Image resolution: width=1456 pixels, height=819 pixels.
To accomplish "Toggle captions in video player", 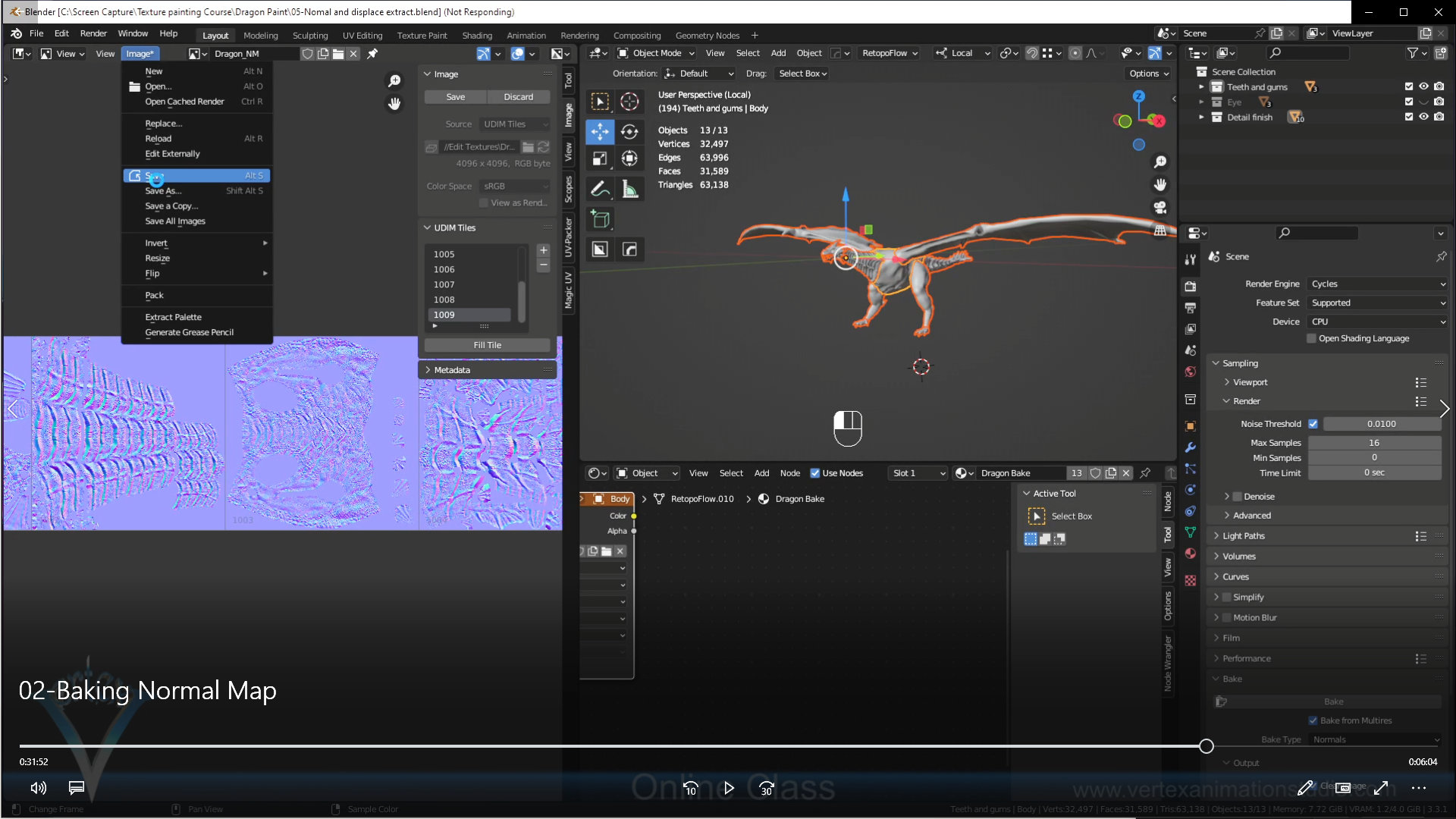I will point(77,789).
